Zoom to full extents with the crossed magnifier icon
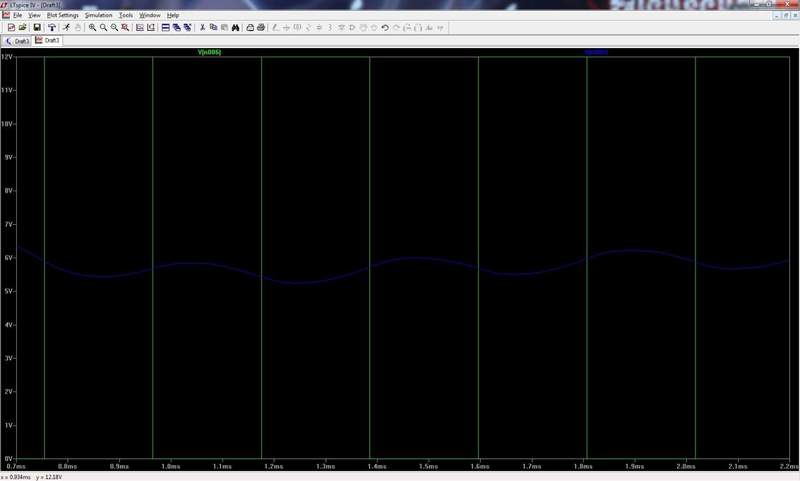Image resolution: width=800 pixels, height=481 pixels. click(125, 28)
